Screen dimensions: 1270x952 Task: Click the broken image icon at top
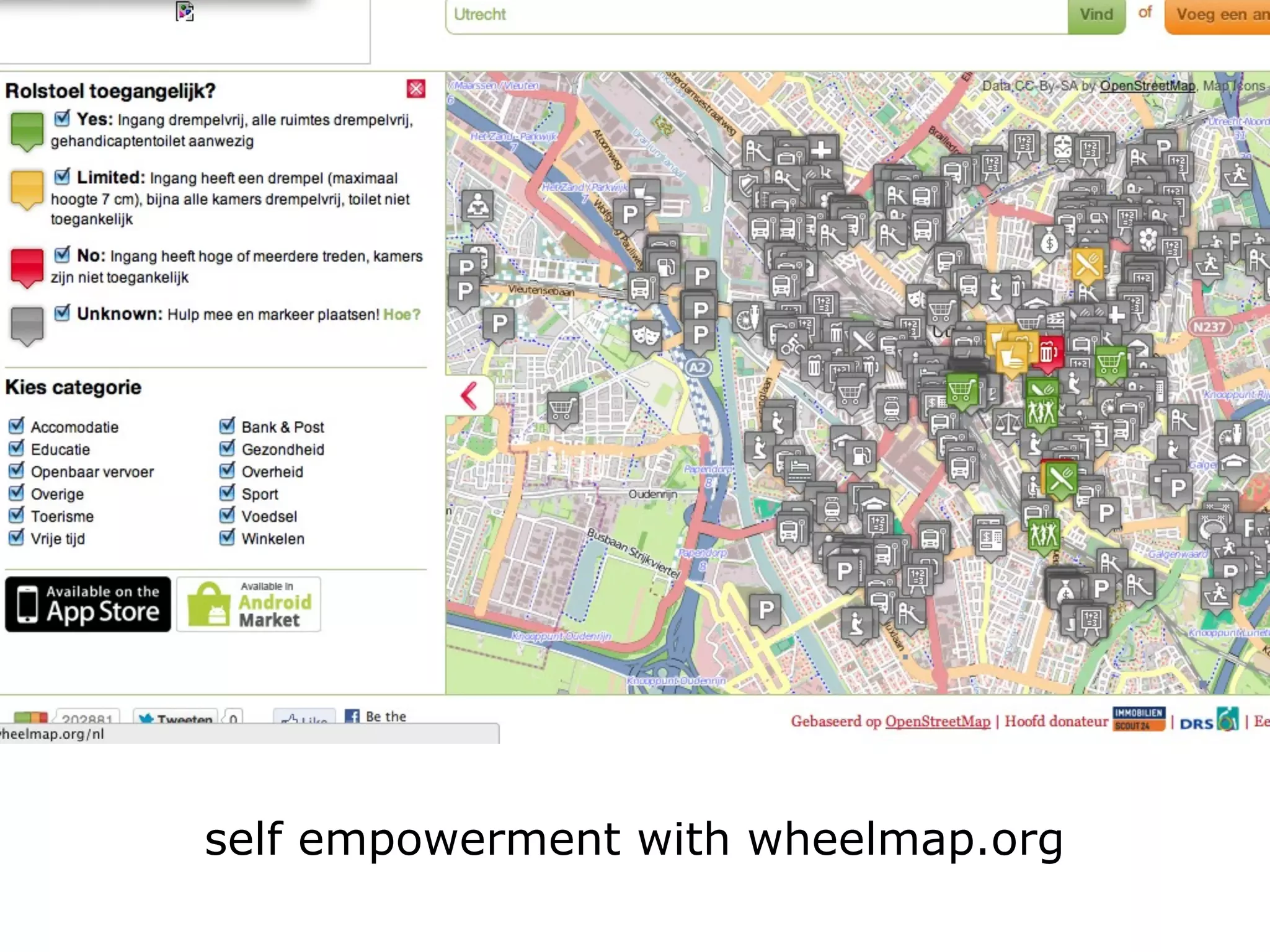pos(185,11)
